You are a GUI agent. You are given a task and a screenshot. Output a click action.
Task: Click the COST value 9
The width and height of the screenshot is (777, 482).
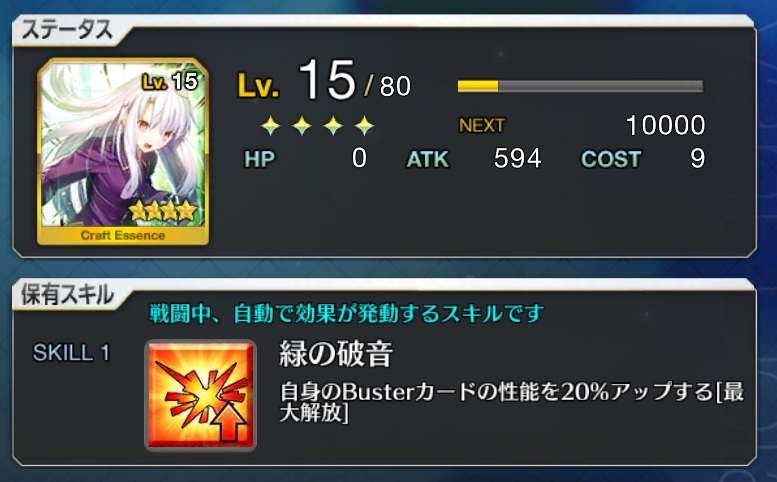[x=697, y=159]
